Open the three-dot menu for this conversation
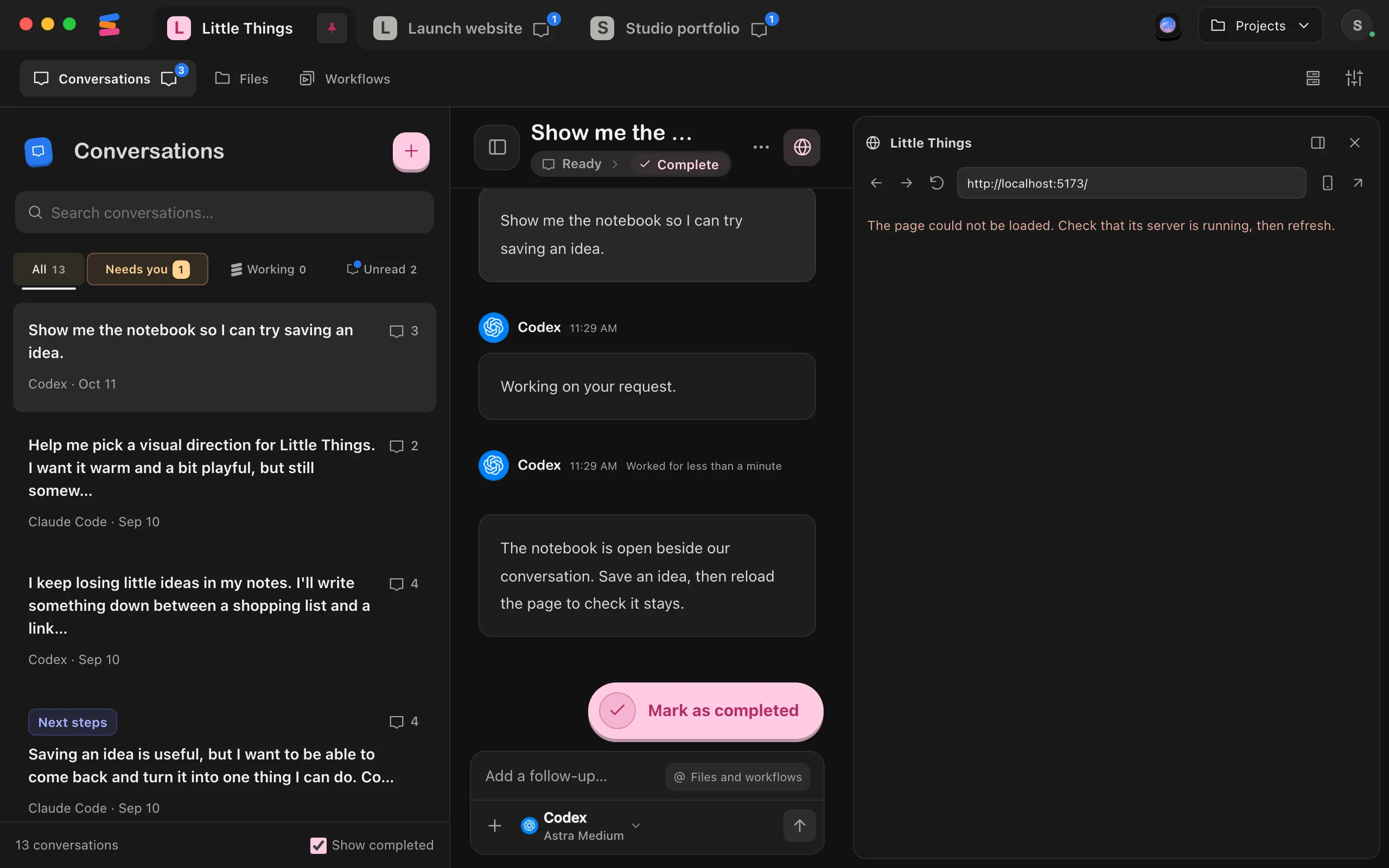 pyautogui.click(x=761, y=147)
